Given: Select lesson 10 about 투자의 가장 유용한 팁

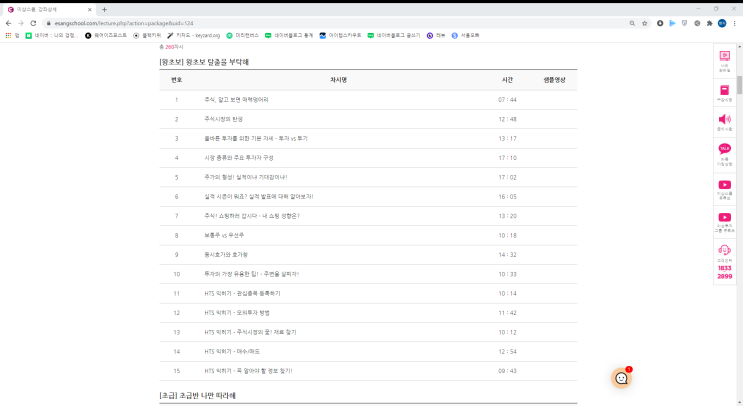Looking at the screenshot, I should tap(252, 274).
